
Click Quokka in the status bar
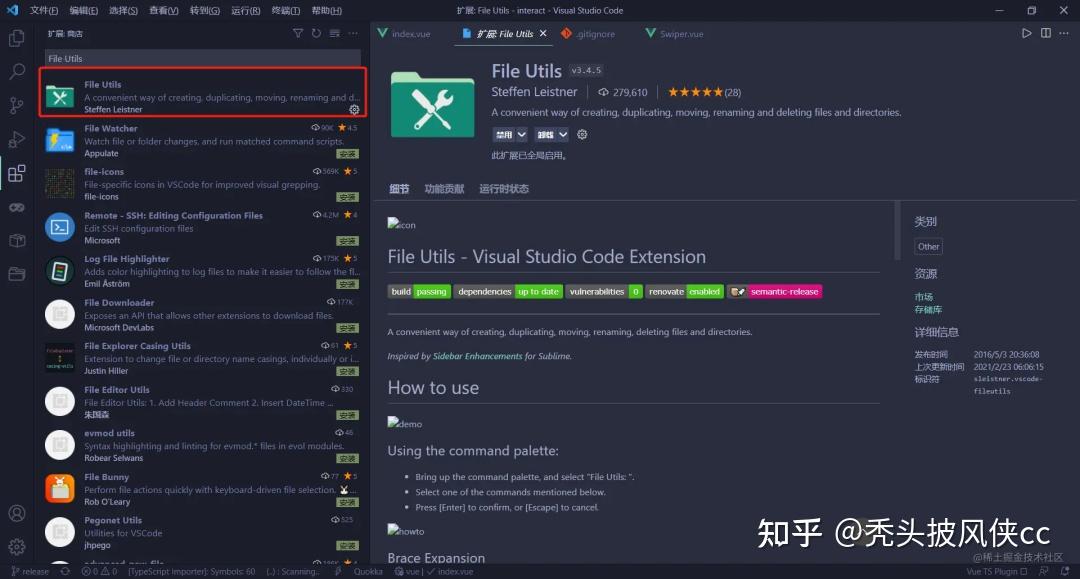(368, 571)
